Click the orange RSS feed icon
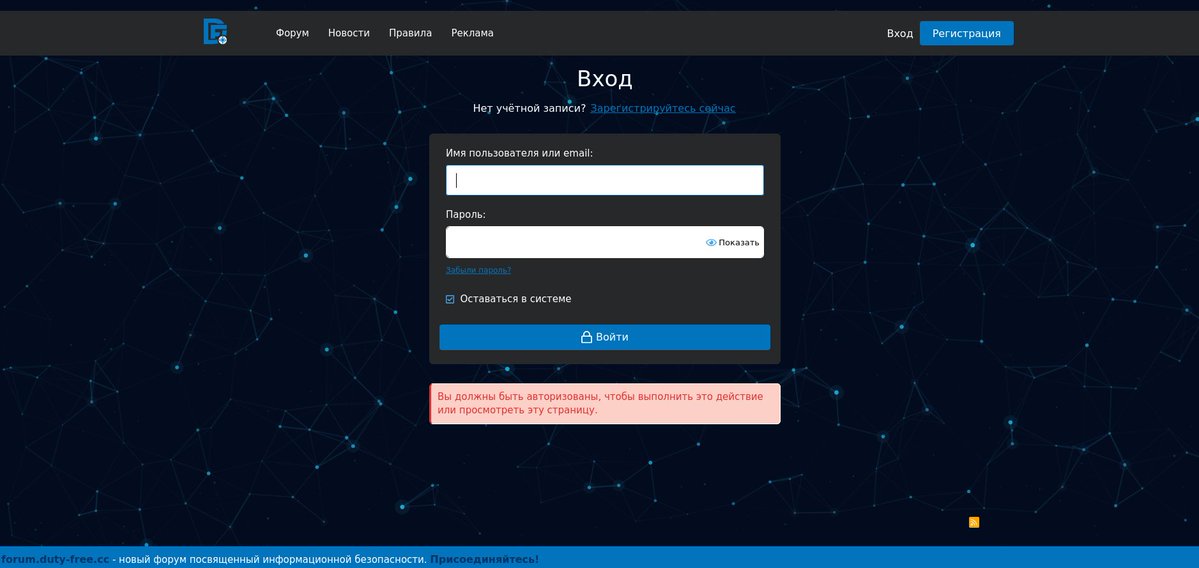Image resolution: width=1199 pixels, height=568 pixels. point(973,522)
